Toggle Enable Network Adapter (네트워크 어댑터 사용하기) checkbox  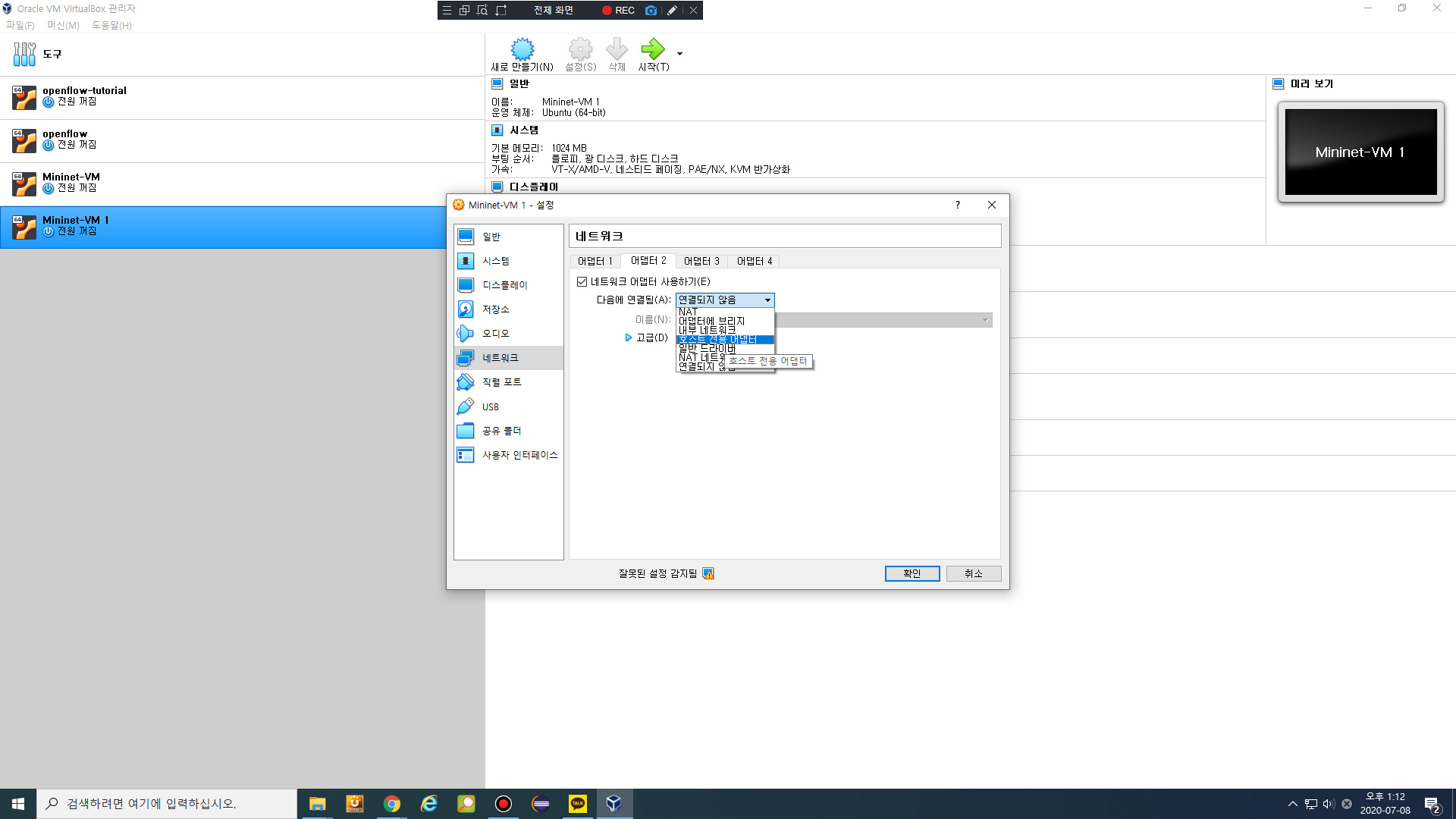(x=582, y=281)
